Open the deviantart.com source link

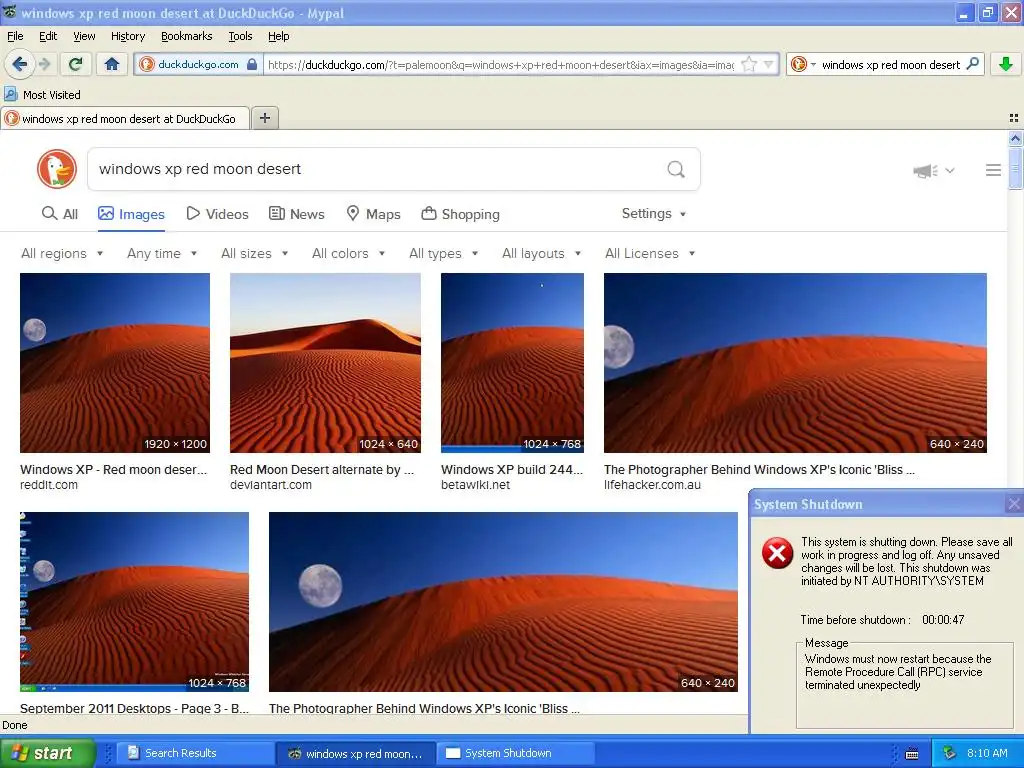click(270, 485)
